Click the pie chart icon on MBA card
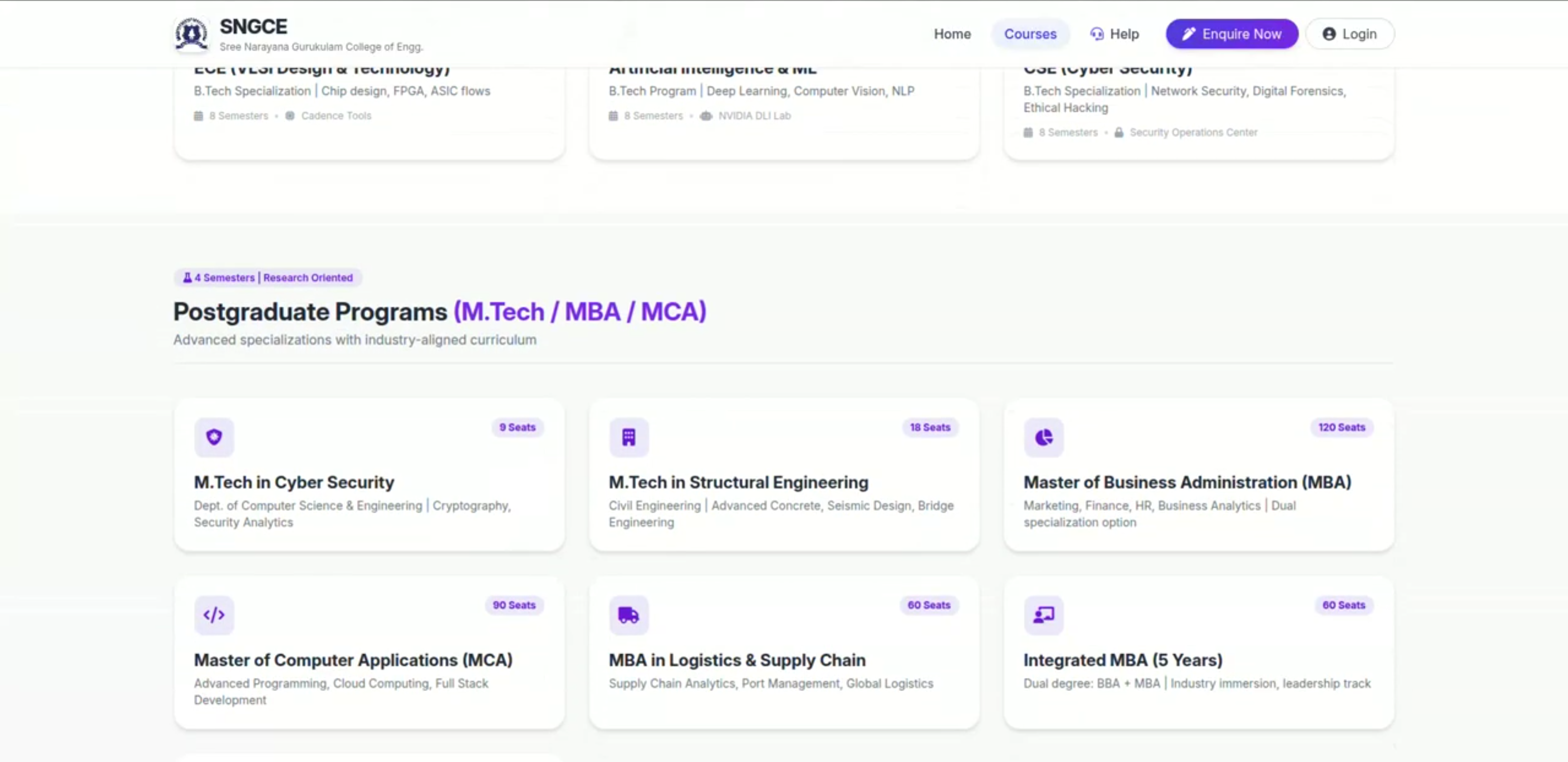The image size is (1568, 762). coord(1043,437)
